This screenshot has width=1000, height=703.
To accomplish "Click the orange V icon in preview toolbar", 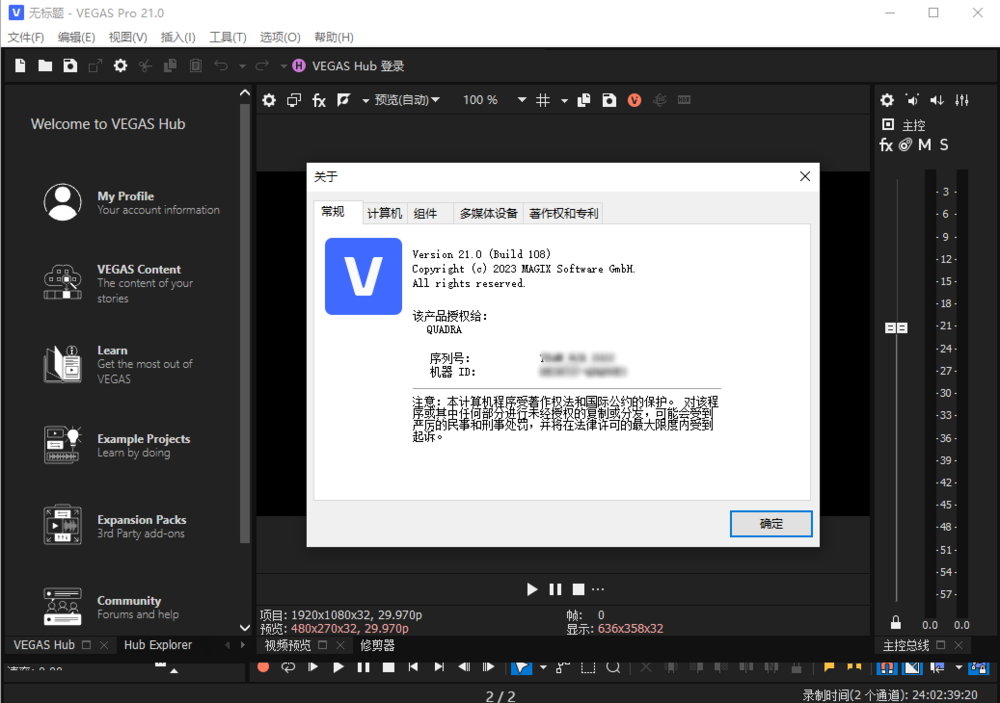I will pos(635,100).
